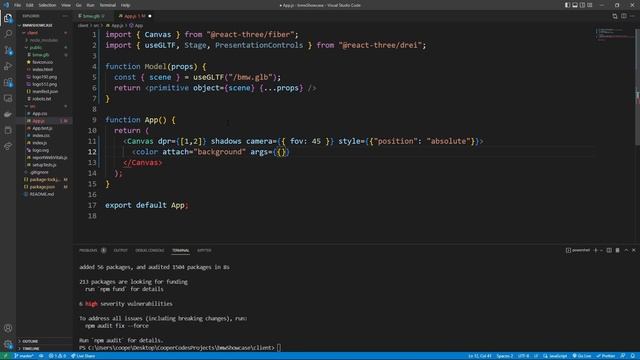Open the terminal launch profile dropdown arrow
This screenshot has height=360, width=640.
(x=601, y=250)
